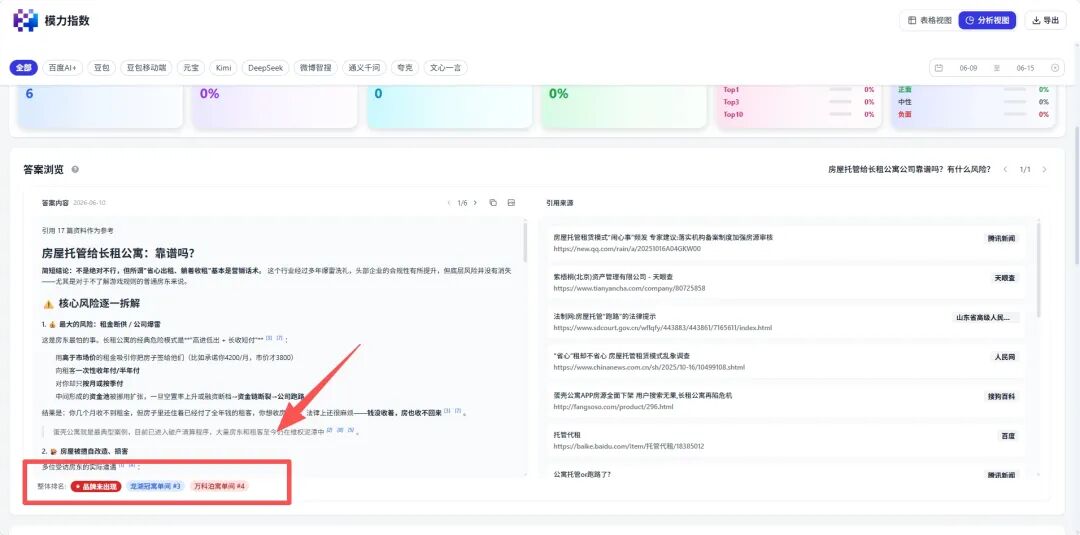This screenshot has width=1080, height=535.
Task: Filter by 豆包移动端 platform
Action: (x=146, y=67)
